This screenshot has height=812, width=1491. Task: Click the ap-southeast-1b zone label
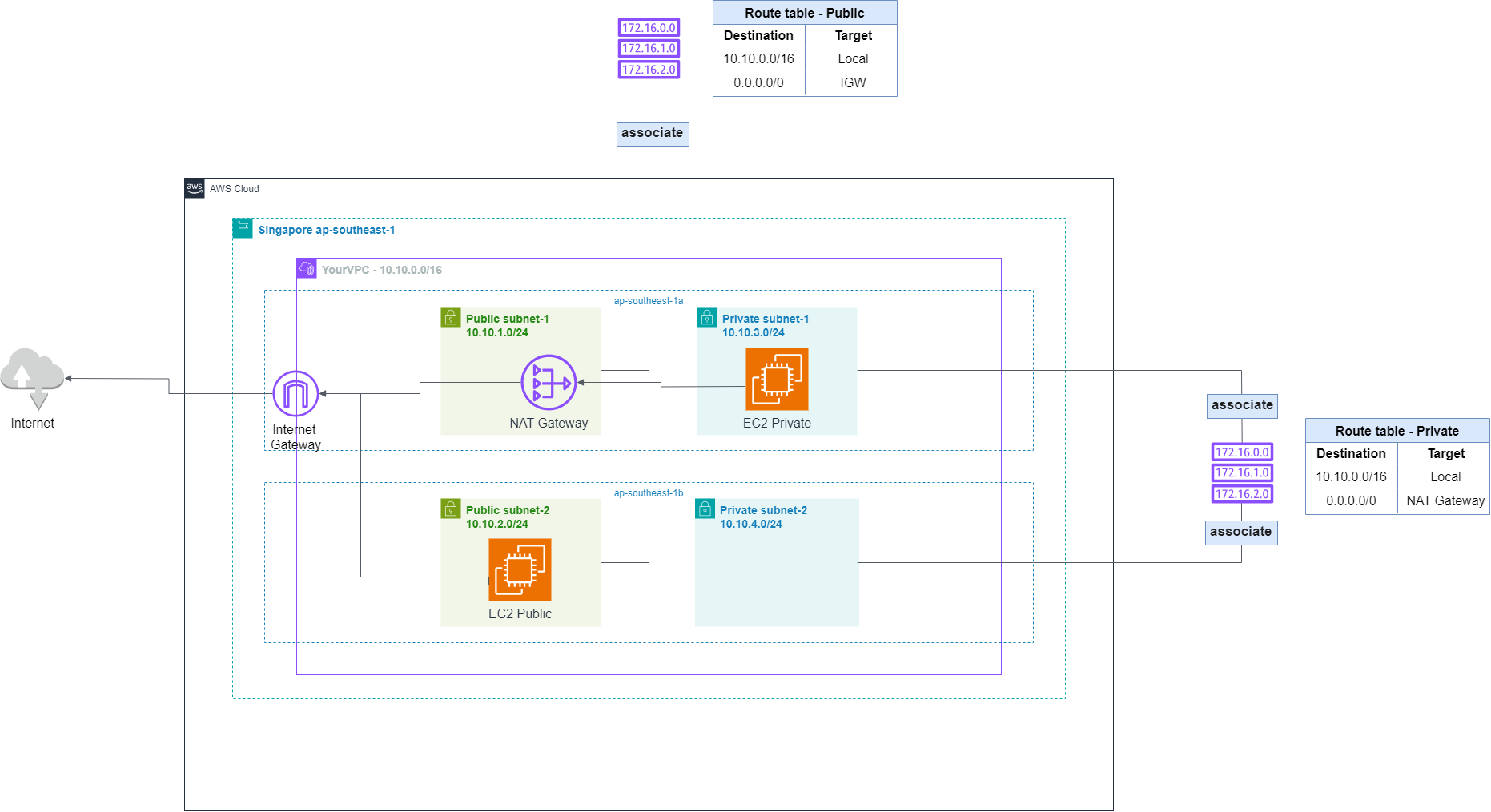coord(649,493)
